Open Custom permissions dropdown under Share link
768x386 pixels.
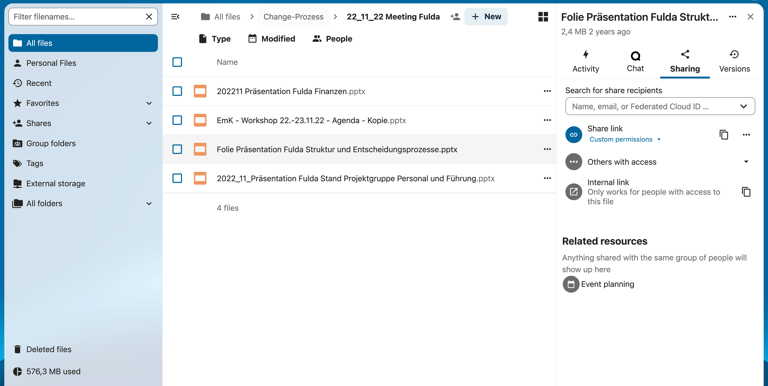pos(624,140)
